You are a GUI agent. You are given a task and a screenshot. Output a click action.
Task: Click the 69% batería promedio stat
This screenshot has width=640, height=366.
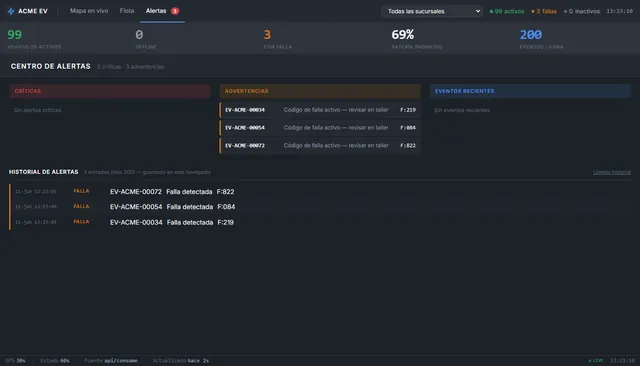point(417,39)
